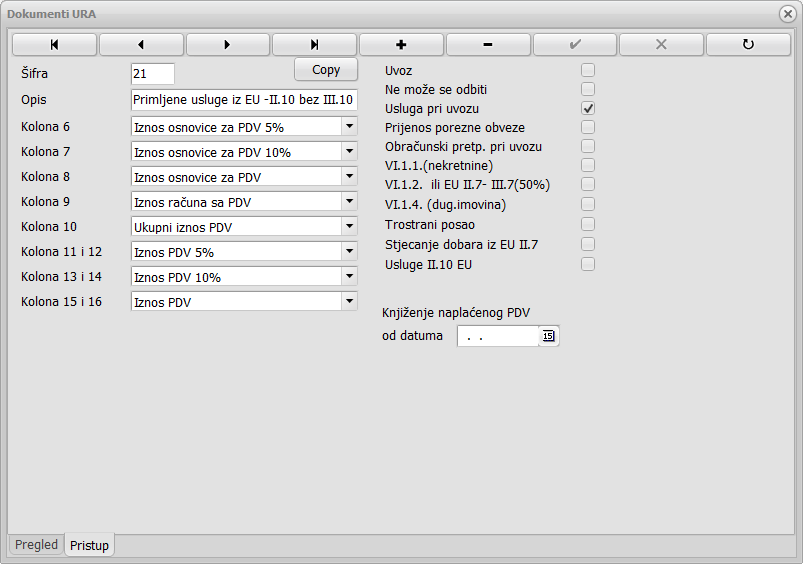Go to the previous record
The width and height of the screenshot is (803, 564).
tap(141, 45)
